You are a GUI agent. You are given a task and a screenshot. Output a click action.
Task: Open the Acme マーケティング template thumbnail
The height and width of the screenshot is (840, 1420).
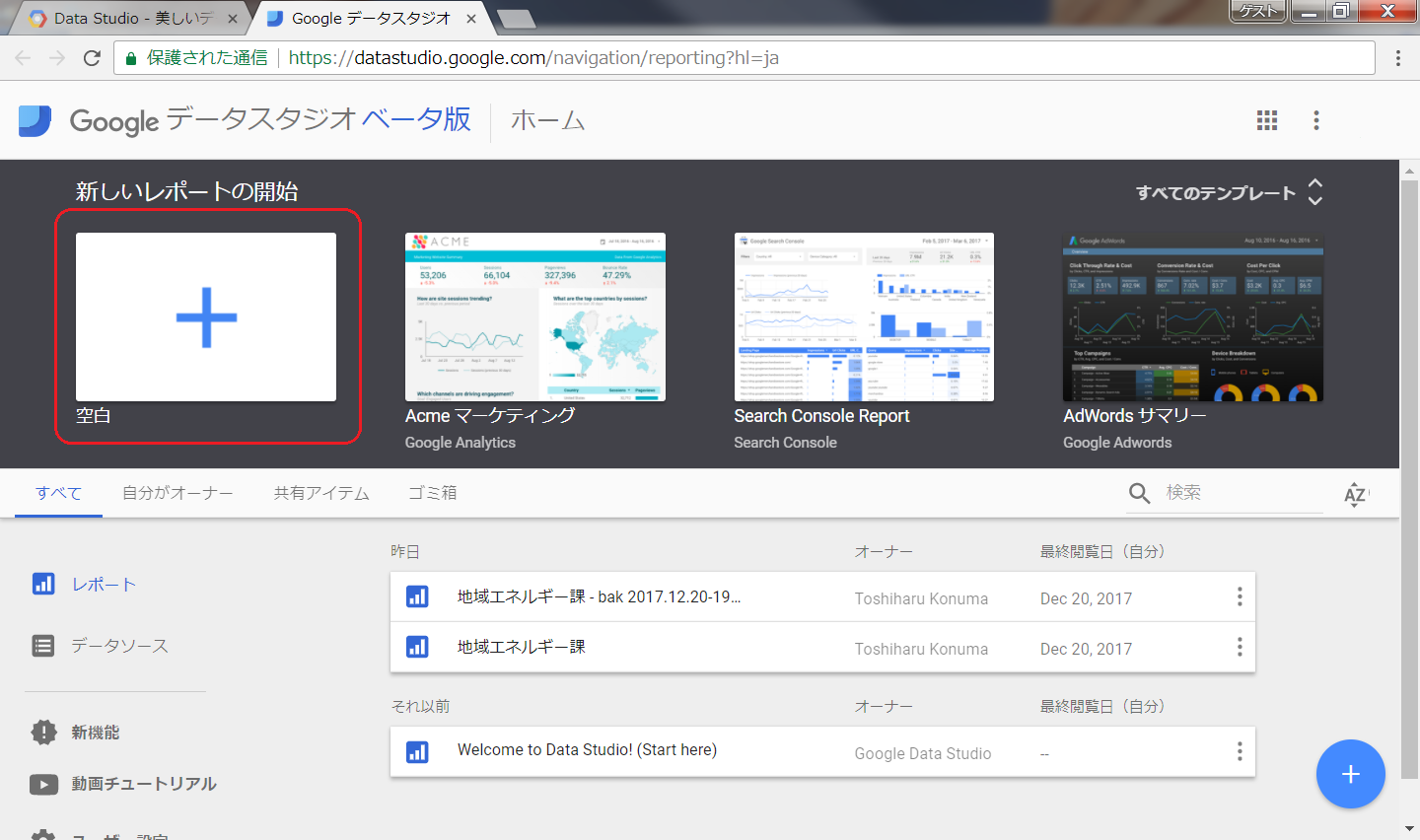(535, 316)
